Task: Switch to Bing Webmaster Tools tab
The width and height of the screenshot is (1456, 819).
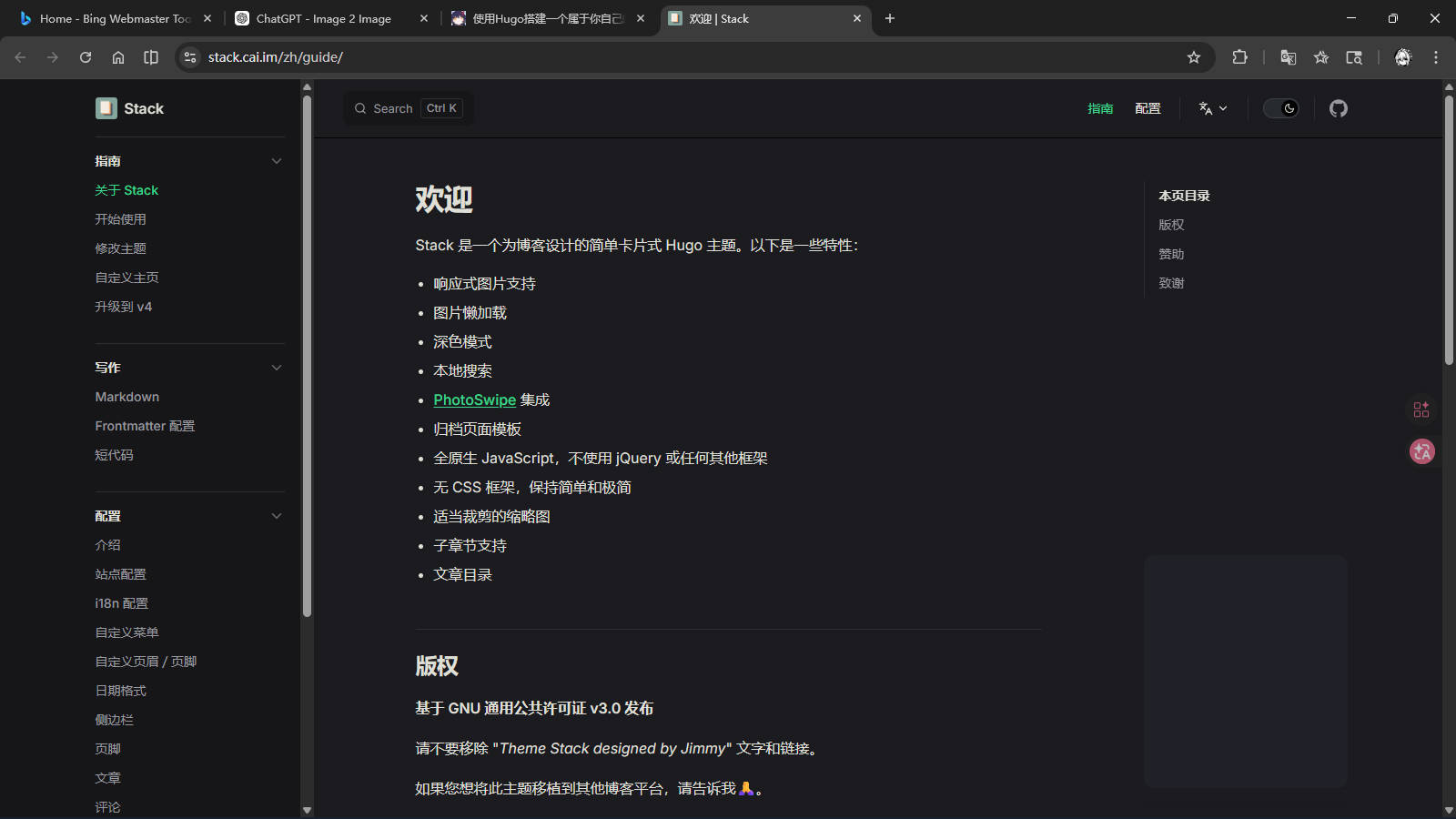Action: (115, 18)
